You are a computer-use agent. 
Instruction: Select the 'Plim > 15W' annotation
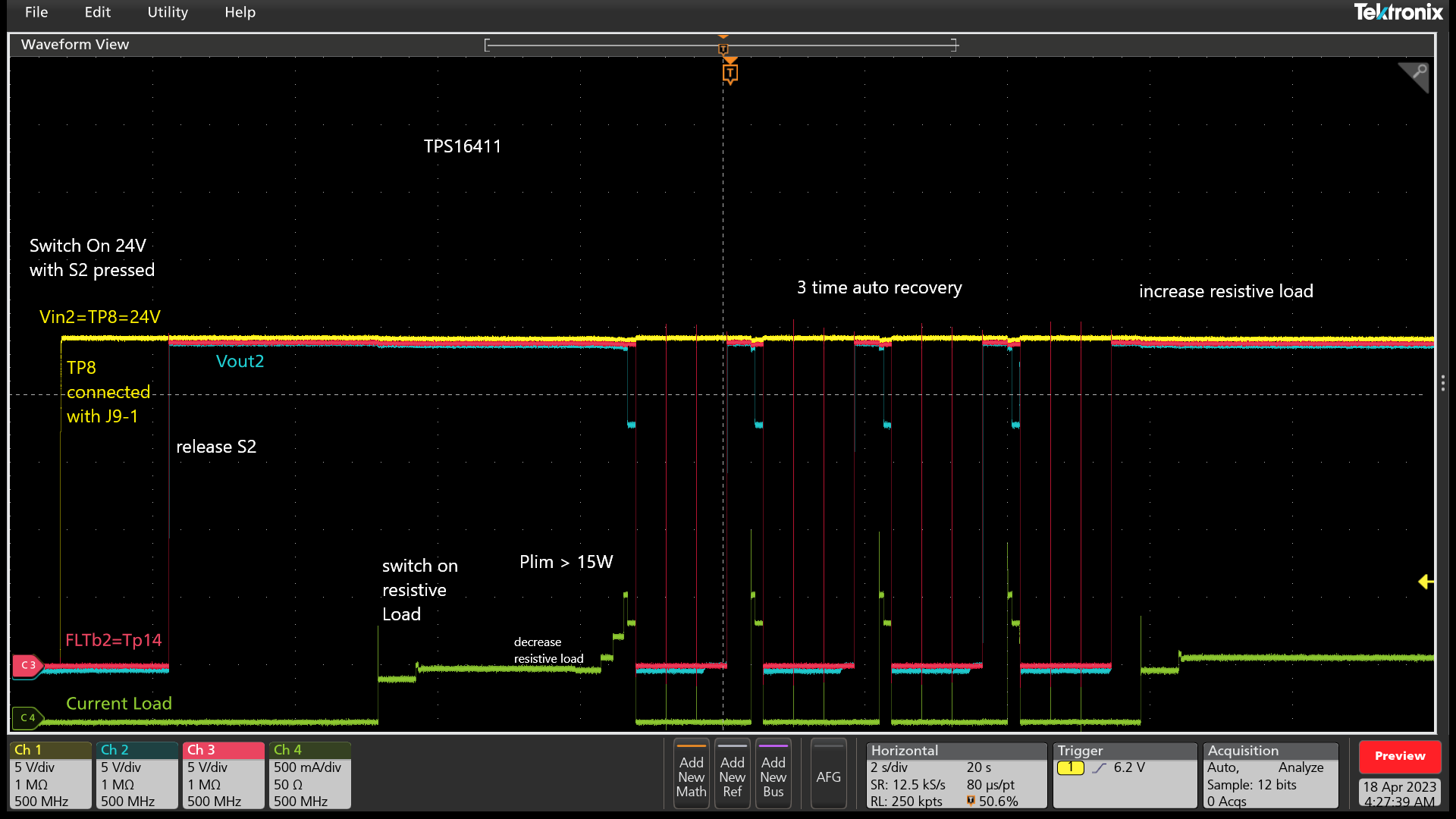566,562
